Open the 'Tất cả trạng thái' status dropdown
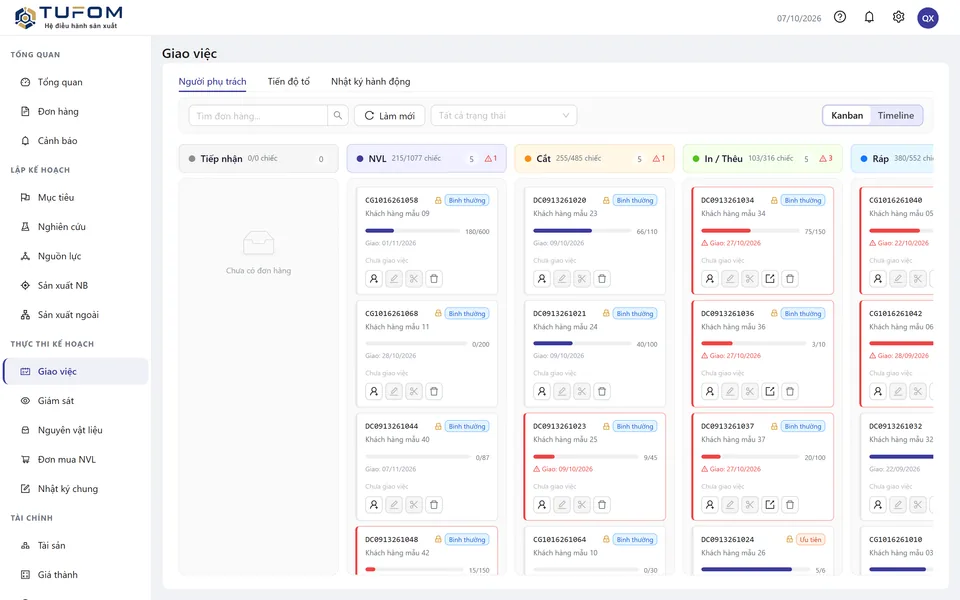The width and height of the screenshot is (960, 600). point(504,115)
